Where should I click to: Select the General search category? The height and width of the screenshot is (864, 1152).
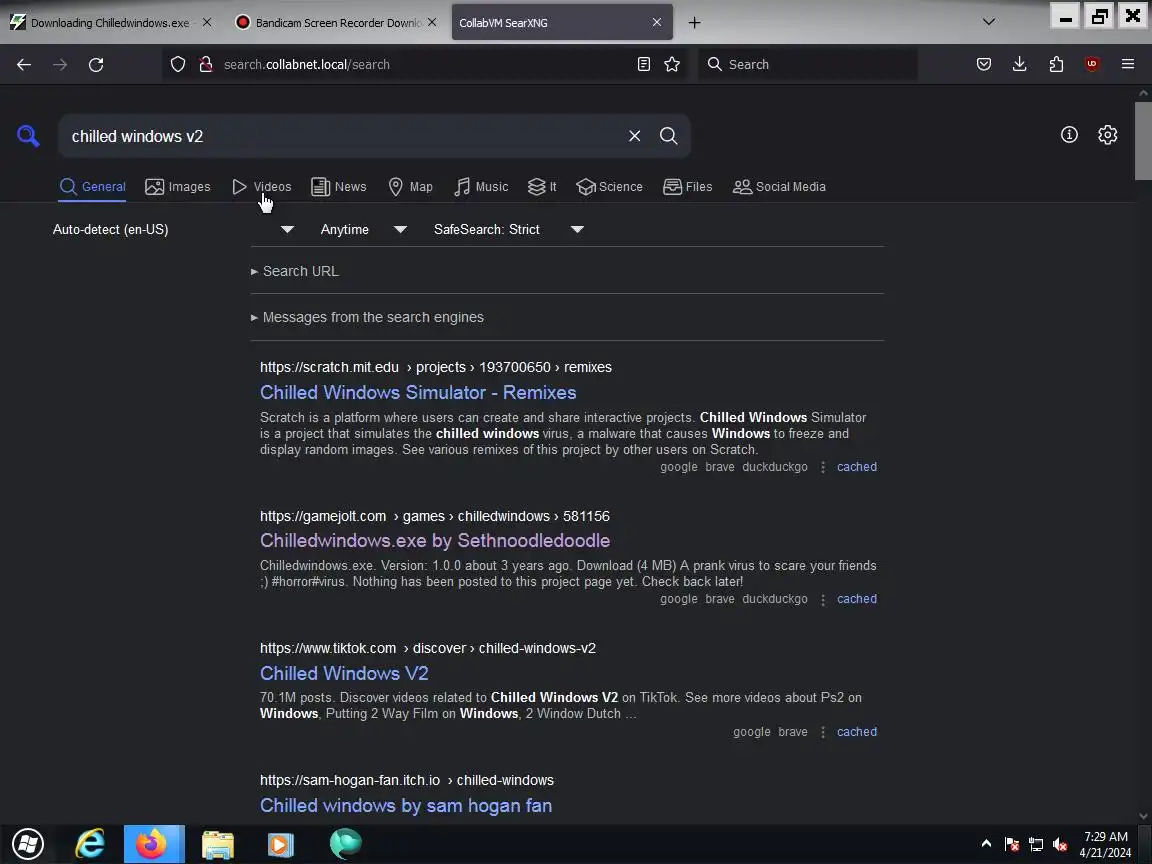pos(93,187)
